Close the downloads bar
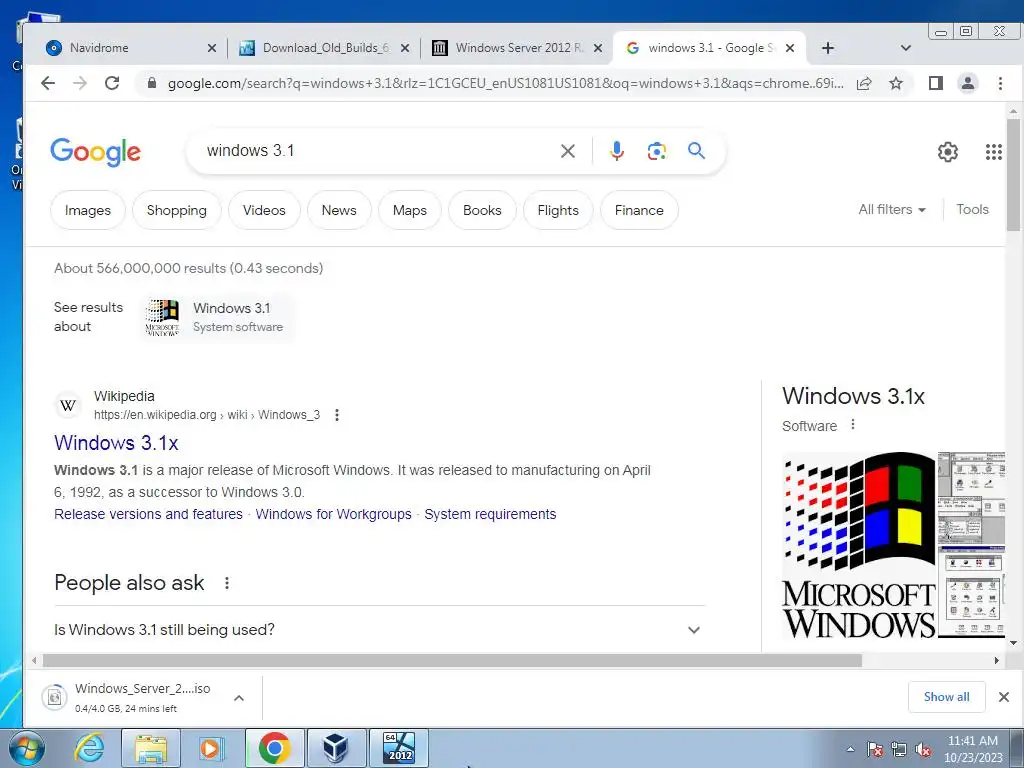This screenshot has width=1024, height=768. (1004, 697)
